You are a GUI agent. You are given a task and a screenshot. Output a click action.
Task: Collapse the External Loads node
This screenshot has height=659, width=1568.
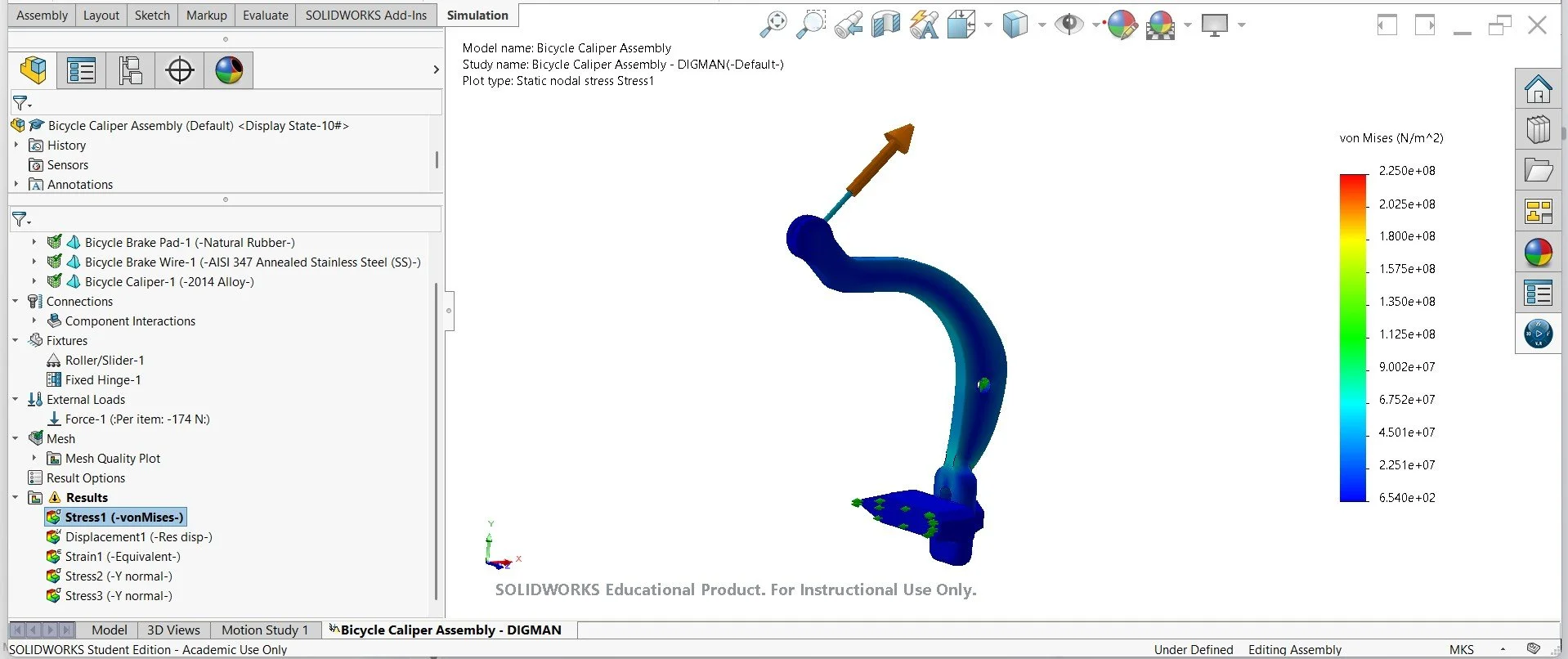coord(16,399)
